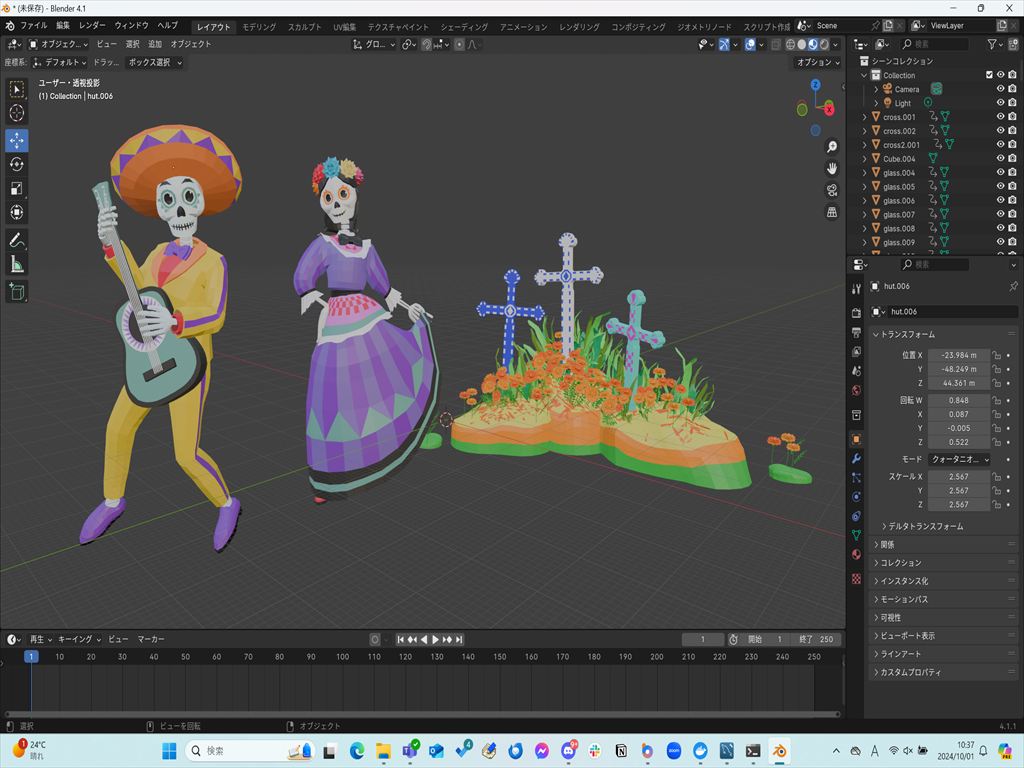Image resolution: width=1024 pixels, height=768 pixels.
Task: Open the timeline Marker menu
Action: coord(151,639)
